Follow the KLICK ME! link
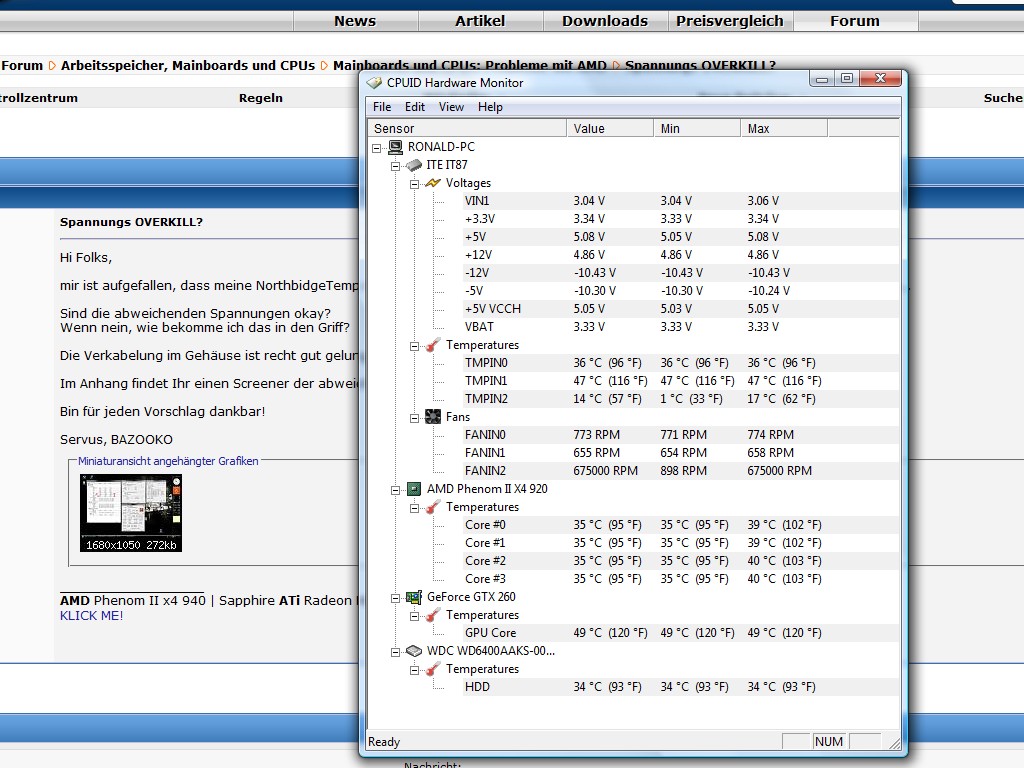Image resolution: width=1024 pixels, height=768 pixels. tap(91, 616)
